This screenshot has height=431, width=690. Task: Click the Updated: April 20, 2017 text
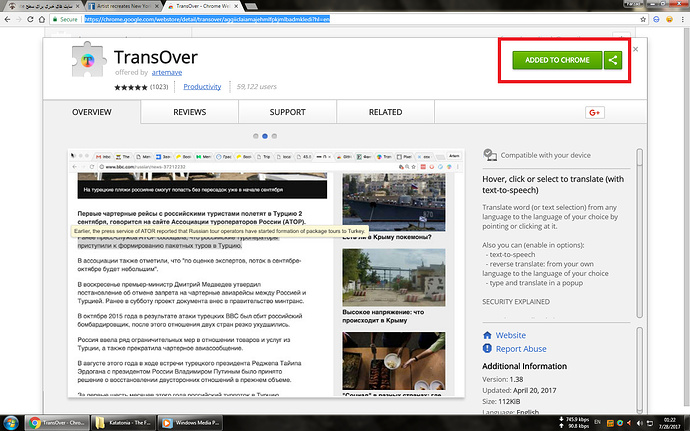pos(519,390)
